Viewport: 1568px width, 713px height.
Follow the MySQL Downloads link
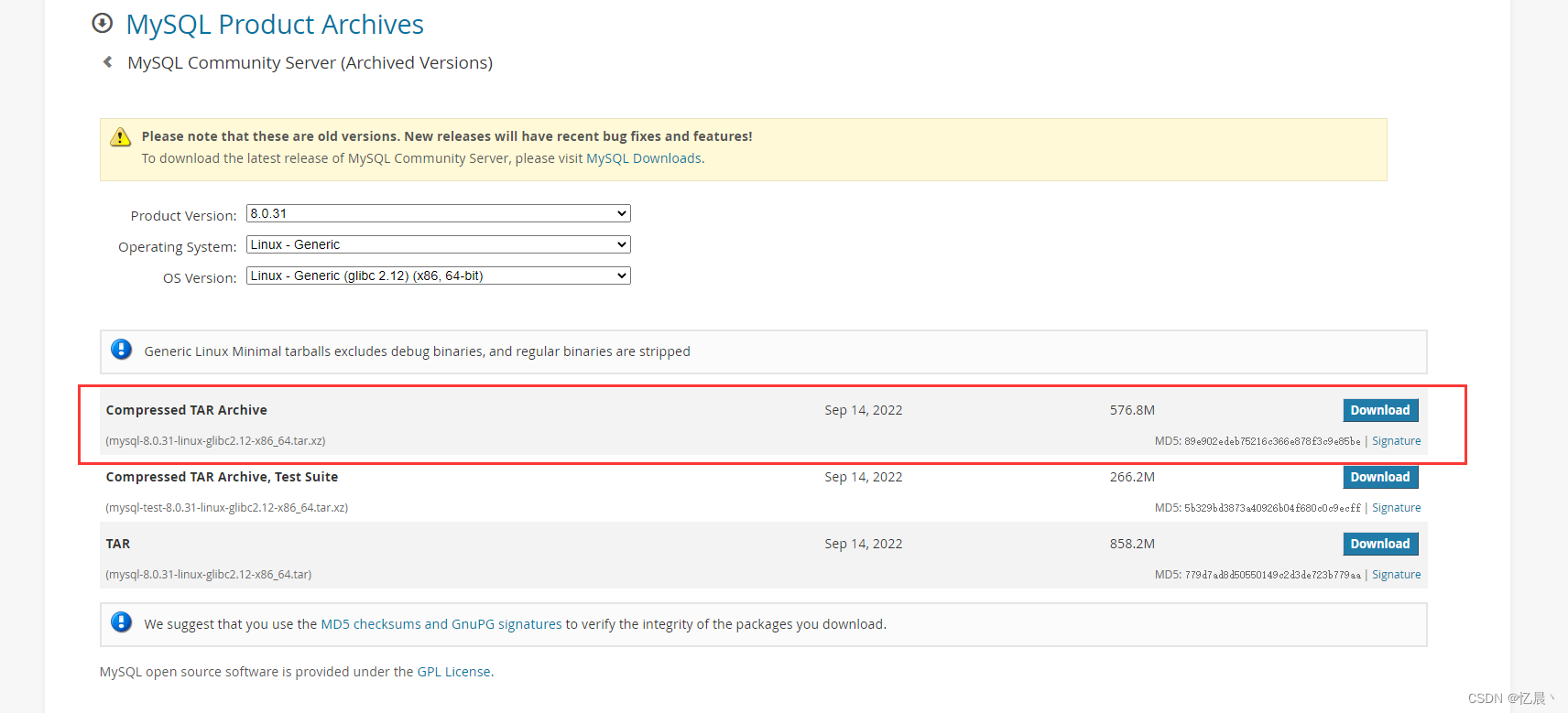coord(644,158)
